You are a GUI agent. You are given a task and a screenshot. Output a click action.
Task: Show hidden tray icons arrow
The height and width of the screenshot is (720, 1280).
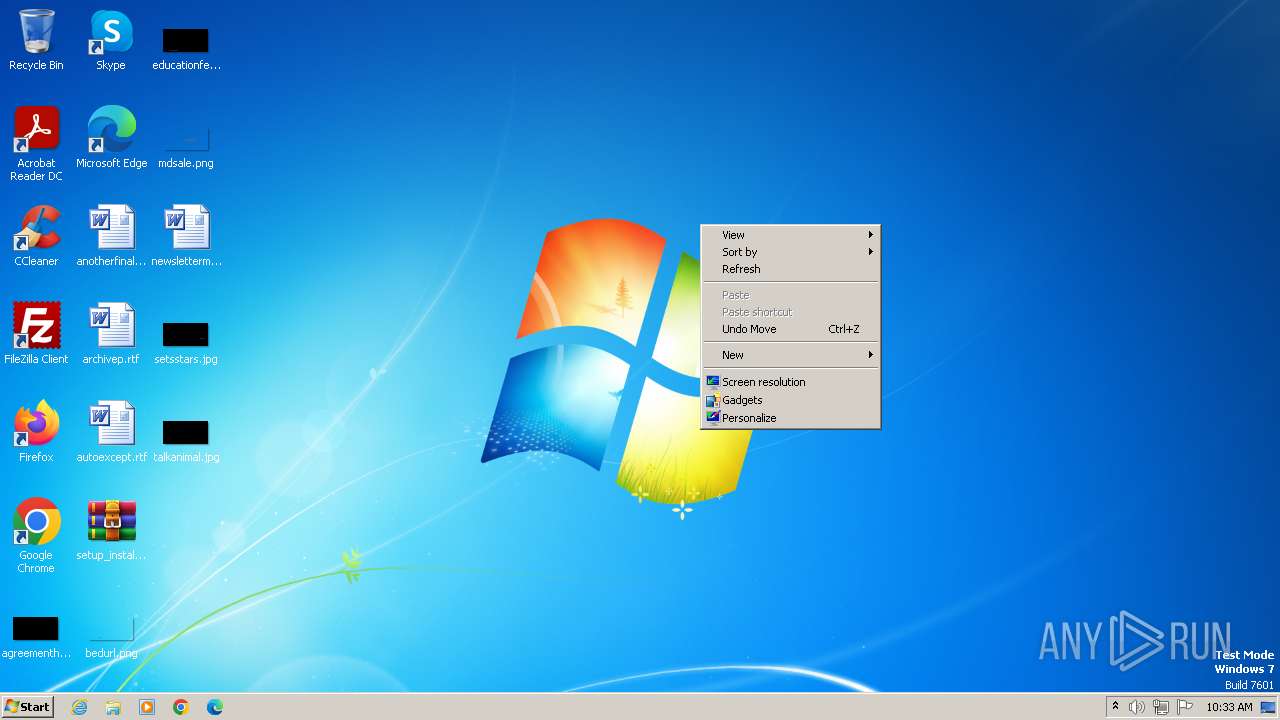coord(1115,707)
